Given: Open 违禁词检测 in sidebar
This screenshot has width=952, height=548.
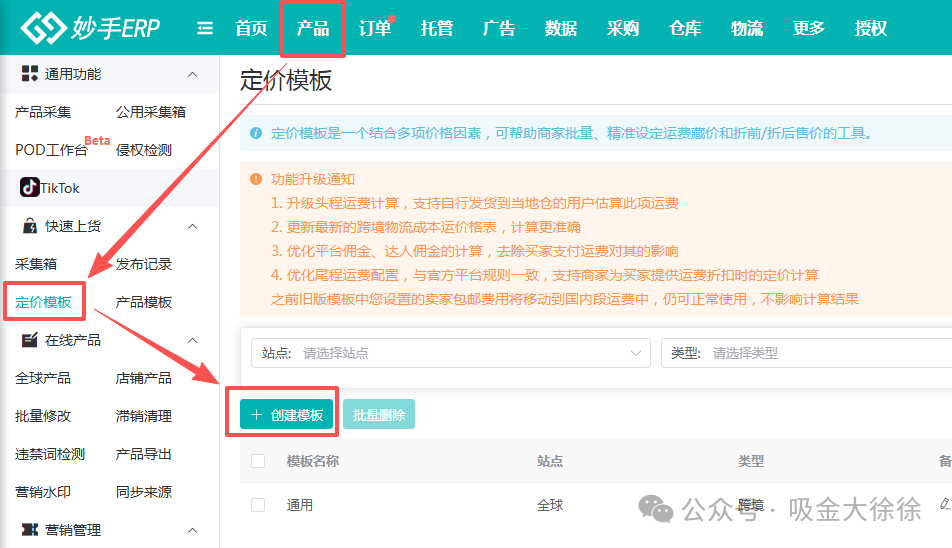Looking at the screenshot, I should 50,454.
